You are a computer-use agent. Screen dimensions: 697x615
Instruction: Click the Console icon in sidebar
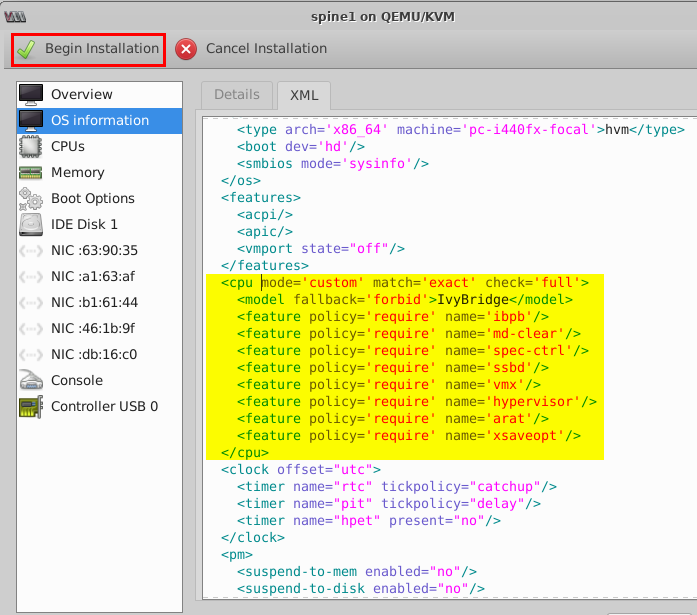point(31,380)
